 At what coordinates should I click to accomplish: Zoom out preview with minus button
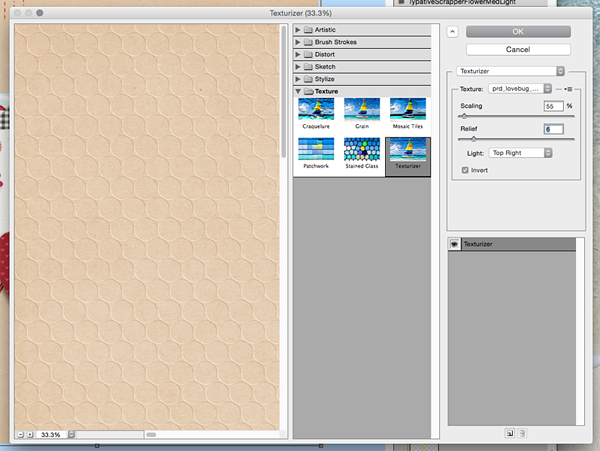point(21,435)
